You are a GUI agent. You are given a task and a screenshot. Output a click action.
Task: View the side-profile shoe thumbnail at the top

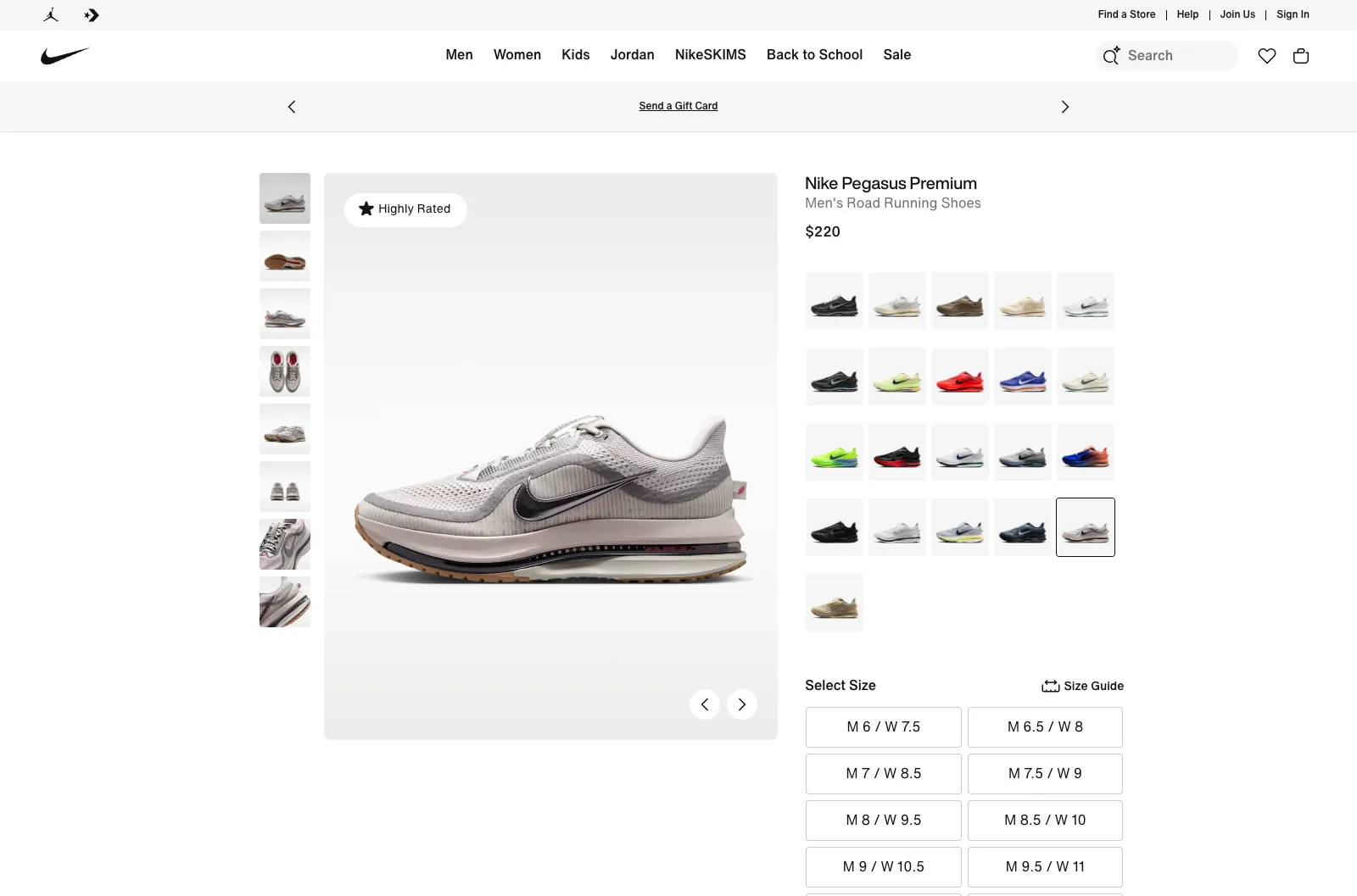pyautogui.click(x=285, y=198)
